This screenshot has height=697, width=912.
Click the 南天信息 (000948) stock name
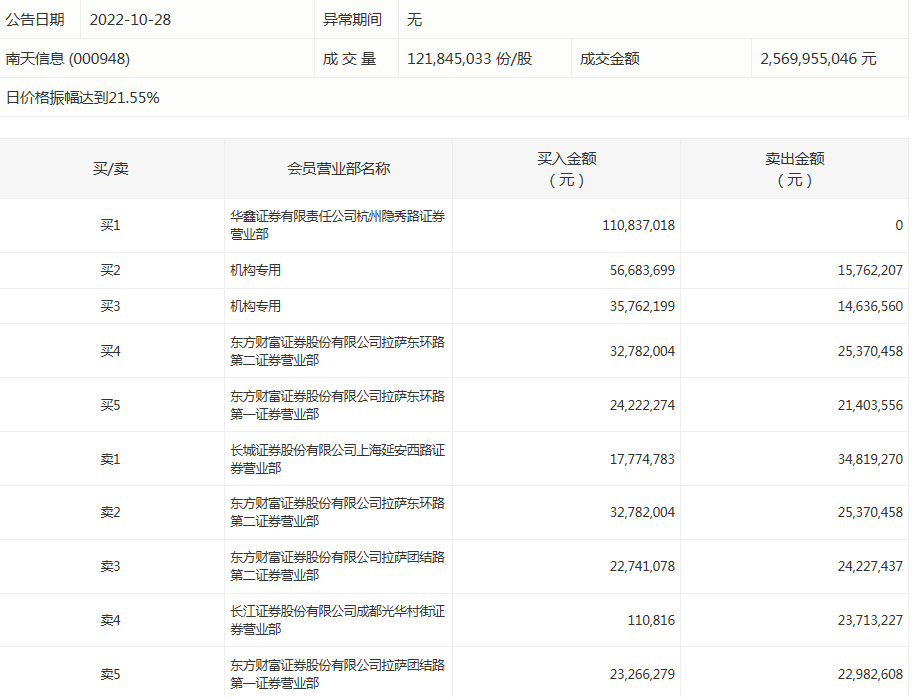point(68,59)
